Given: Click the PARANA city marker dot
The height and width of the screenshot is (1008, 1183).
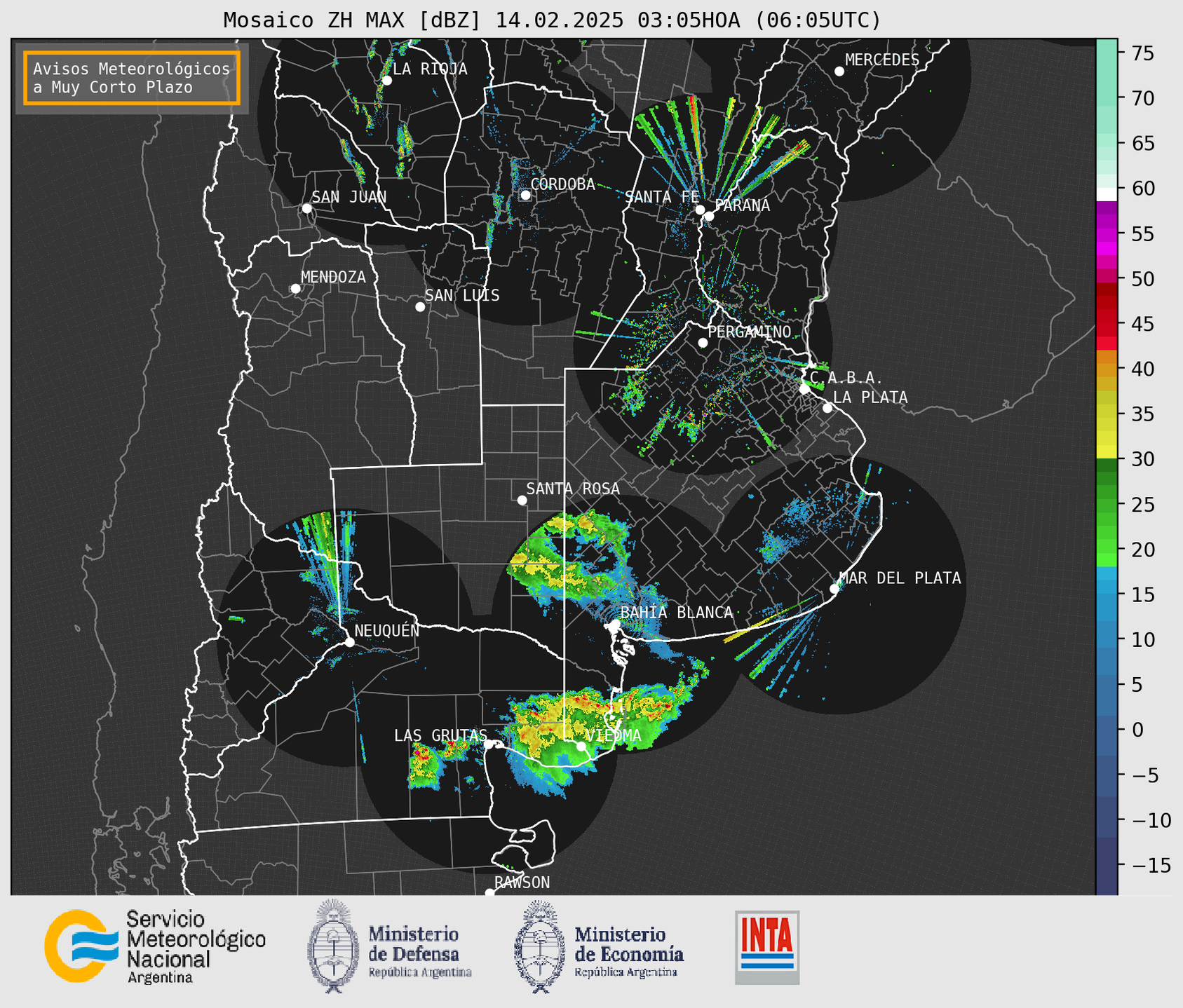Looking at the screenshot, I should 709,216.
